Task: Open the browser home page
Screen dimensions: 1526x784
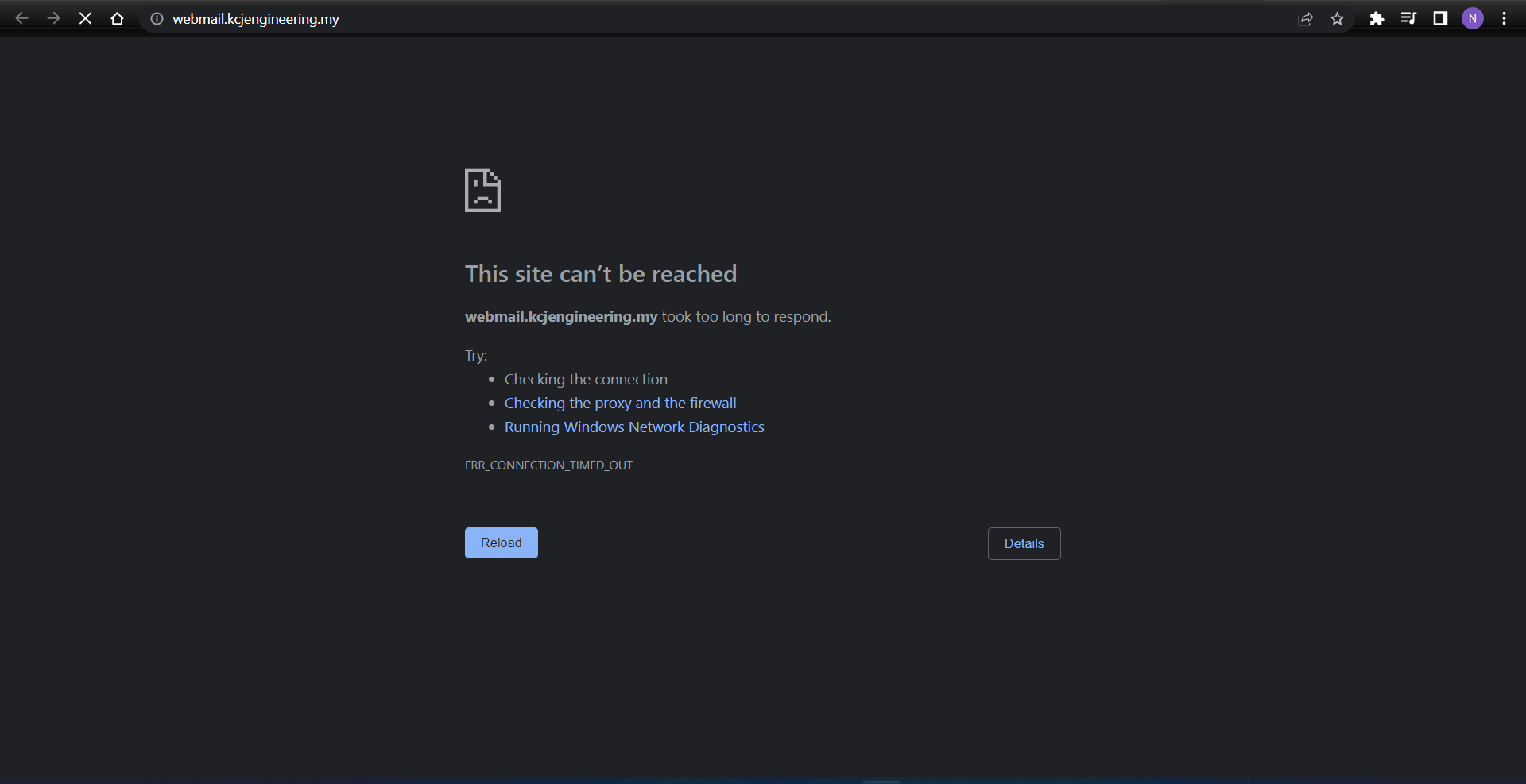Action: (x=117, y=18)
